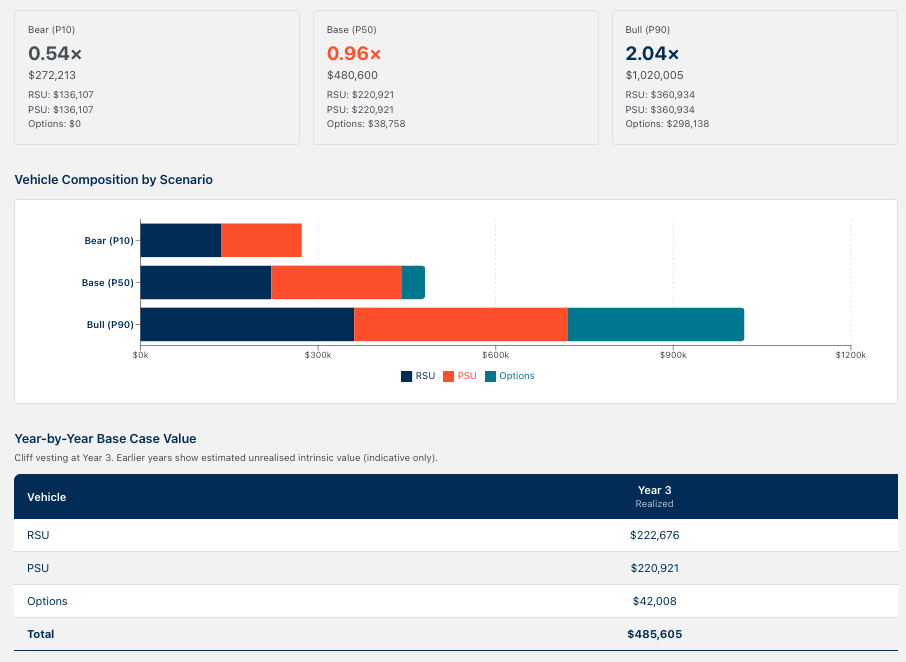Click the Total row label
Viewport: 906px width, 662px height.
[40, 634]
